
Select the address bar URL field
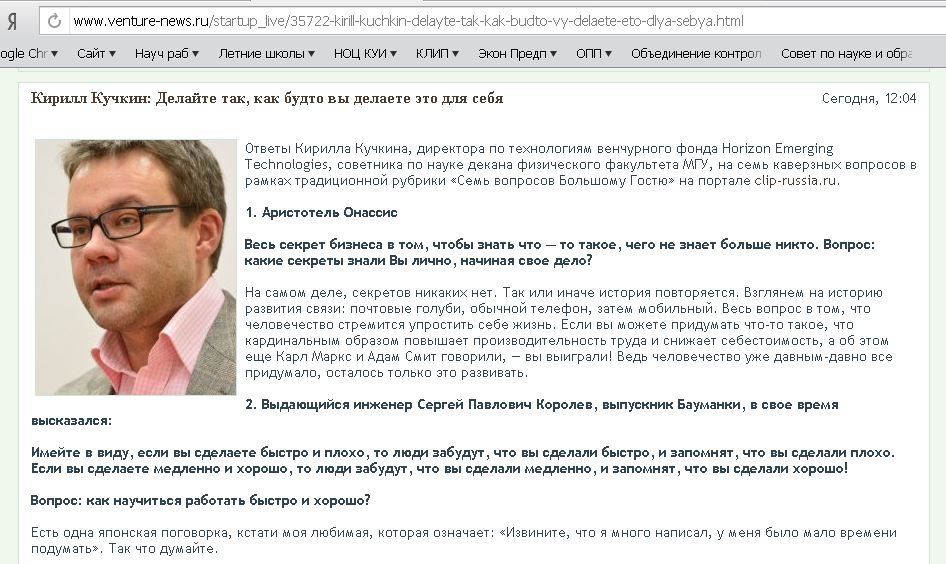click(x=507, y=21)
